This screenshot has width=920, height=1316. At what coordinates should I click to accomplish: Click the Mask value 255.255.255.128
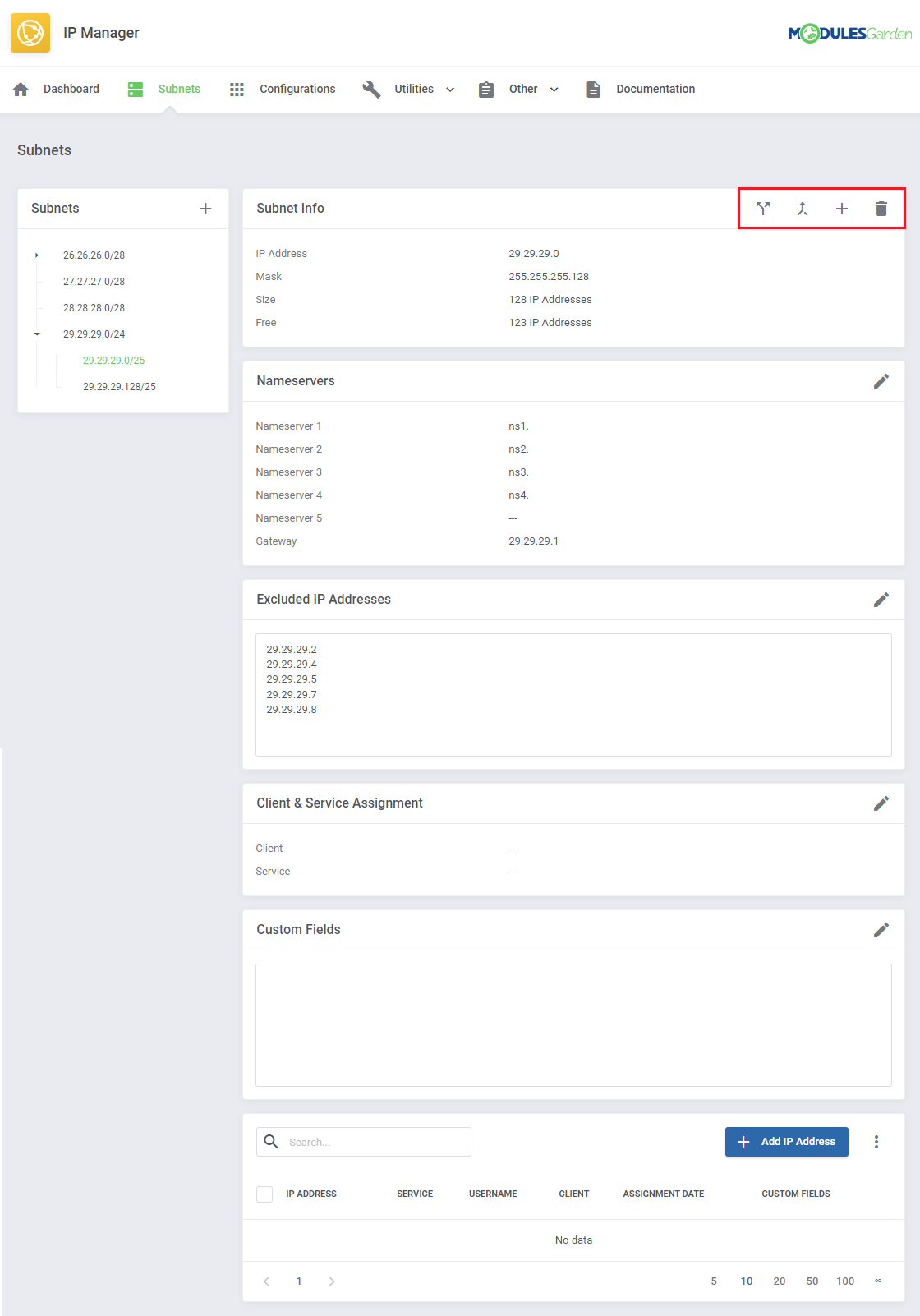(x=549, y=277)
